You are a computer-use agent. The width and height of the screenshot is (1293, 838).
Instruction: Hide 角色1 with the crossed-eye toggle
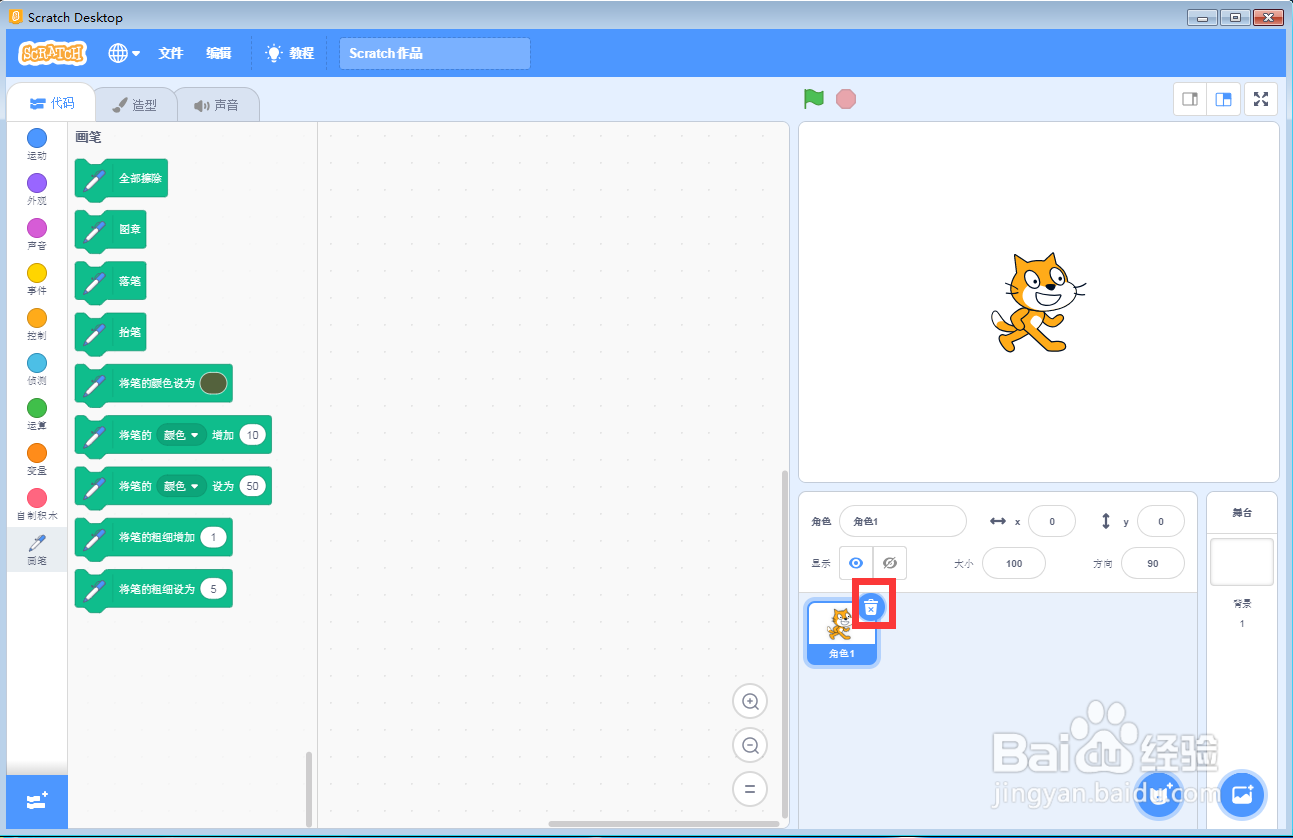889,563
